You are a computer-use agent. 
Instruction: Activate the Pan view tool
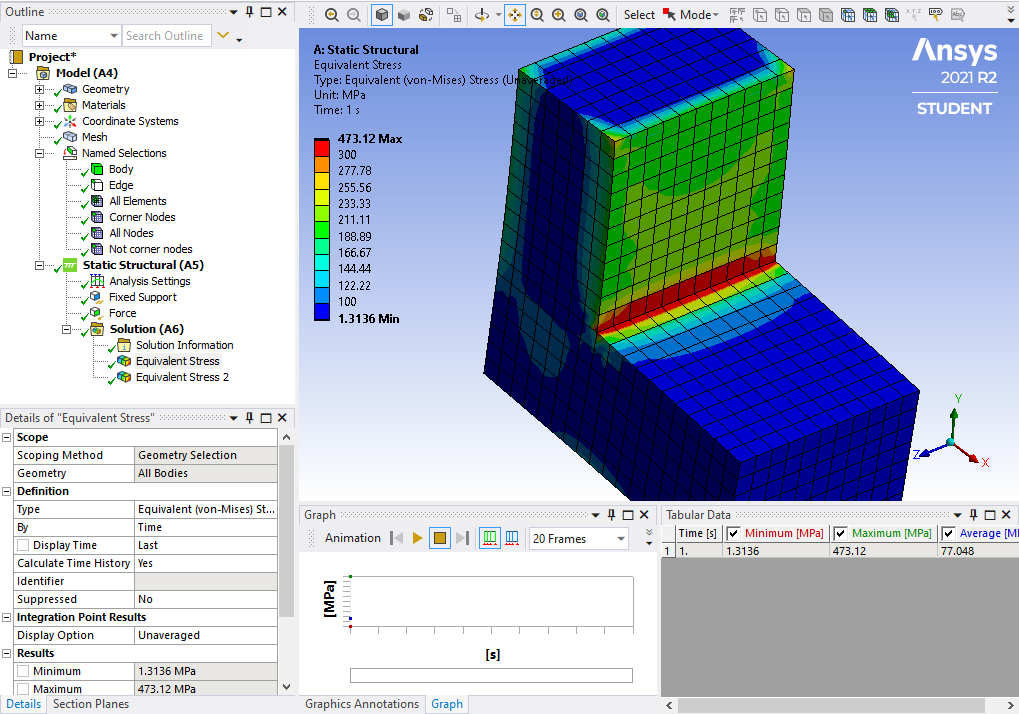[515, 15]
